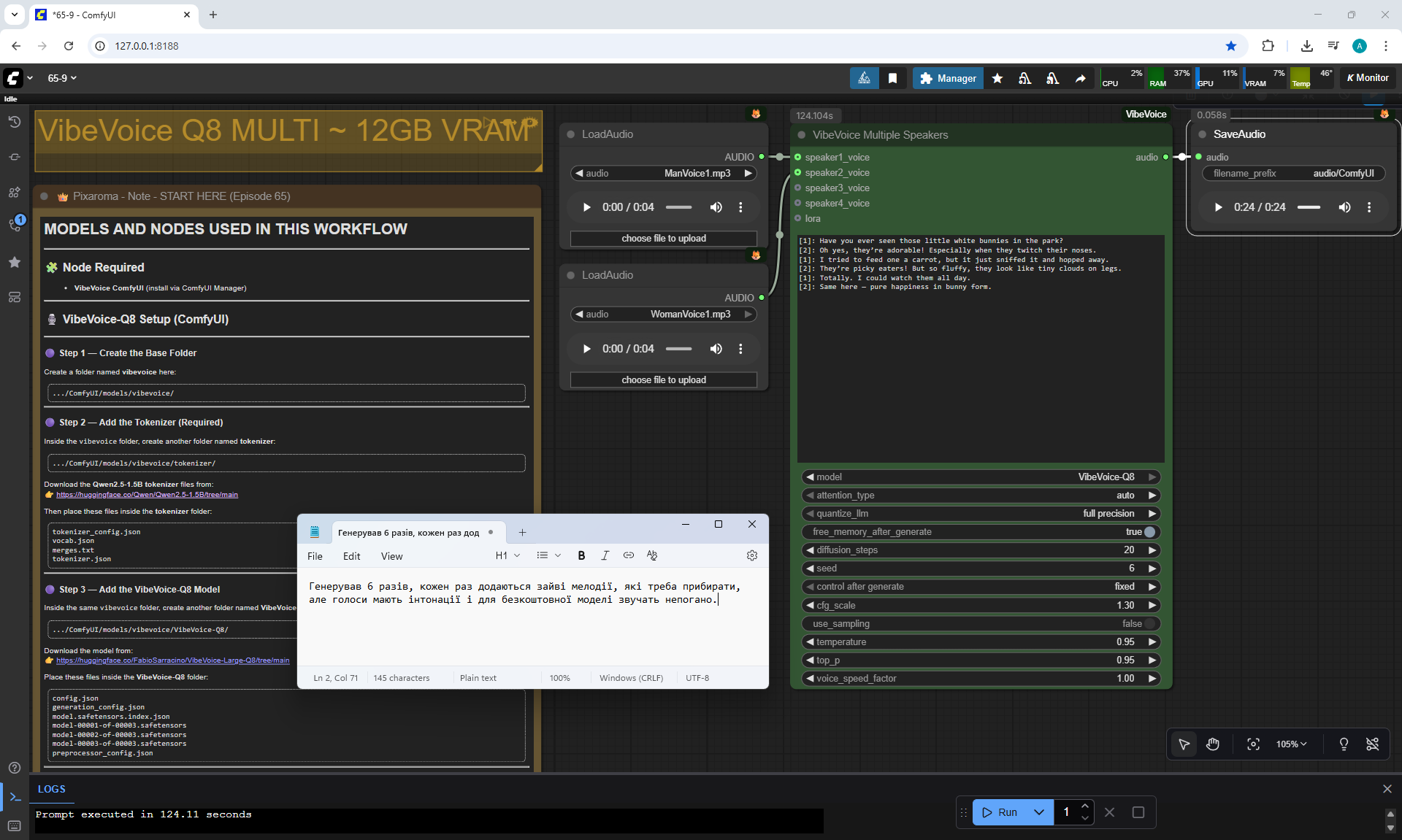Mute the SaveAudio player volume
This screenshot has width=1402, height=840.
1344,207
